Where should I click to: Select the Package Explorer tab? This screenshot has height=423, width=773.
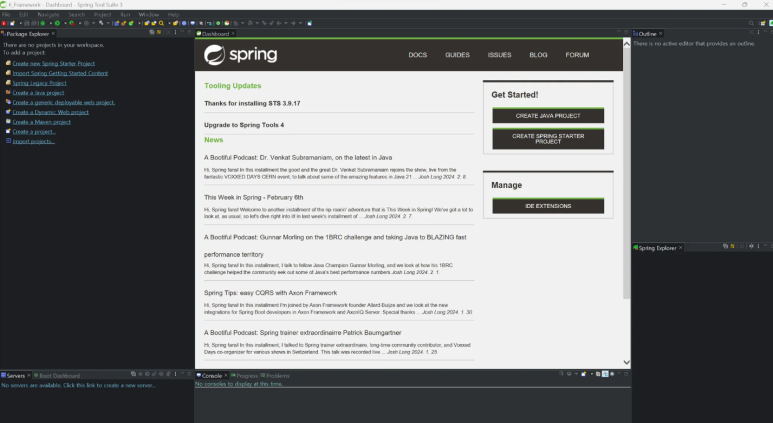pos(28,34)
